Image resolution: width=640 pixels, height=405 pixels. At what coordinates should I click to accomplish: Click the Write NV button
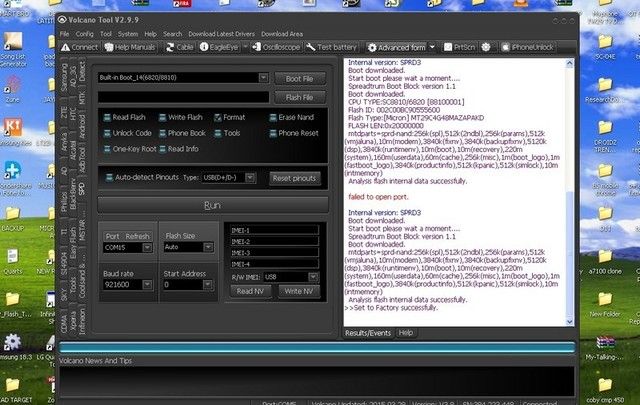299,292
